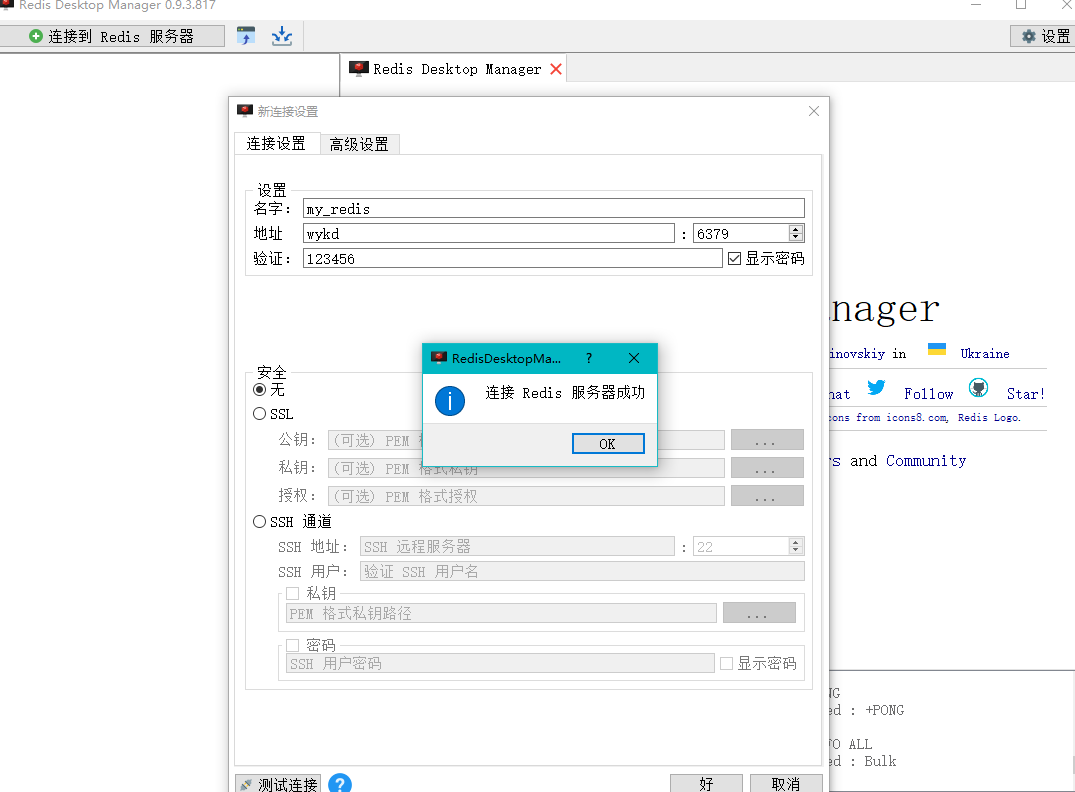
Task: Close the 新连接设置 dialog
Action: tap(814, 111)
